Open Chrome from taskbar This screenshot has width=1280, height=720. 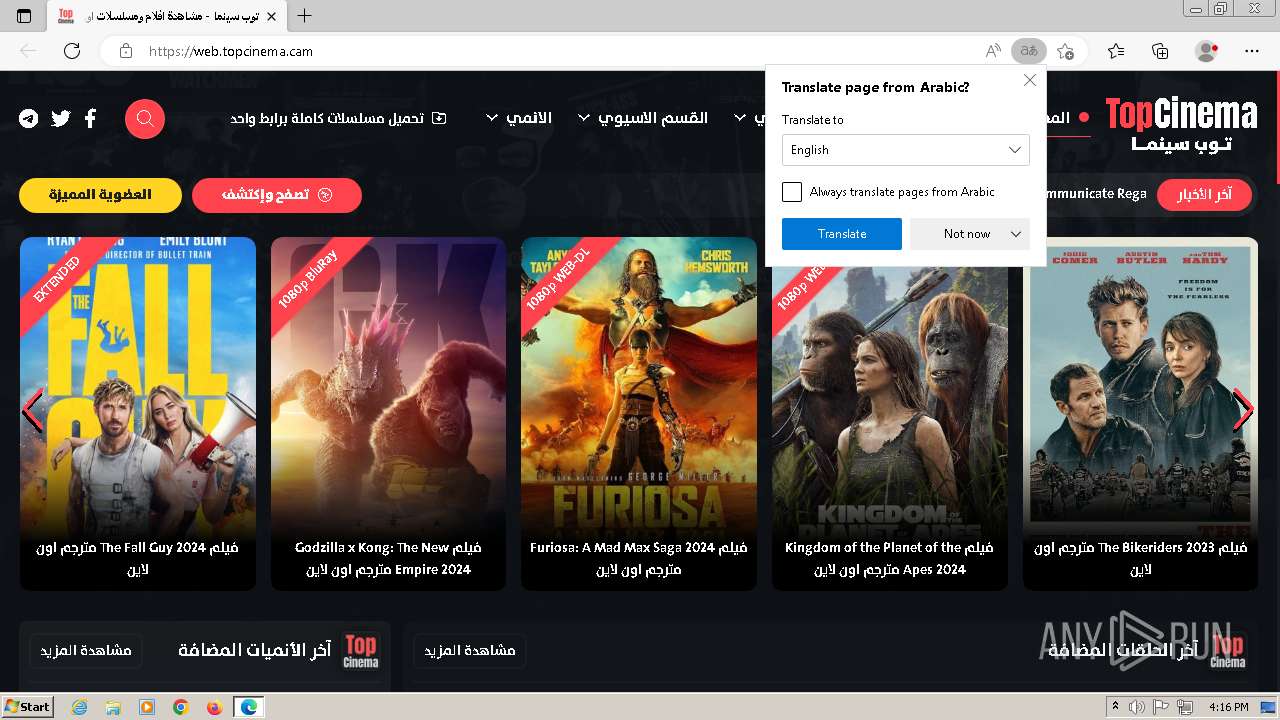pos(180,707)
